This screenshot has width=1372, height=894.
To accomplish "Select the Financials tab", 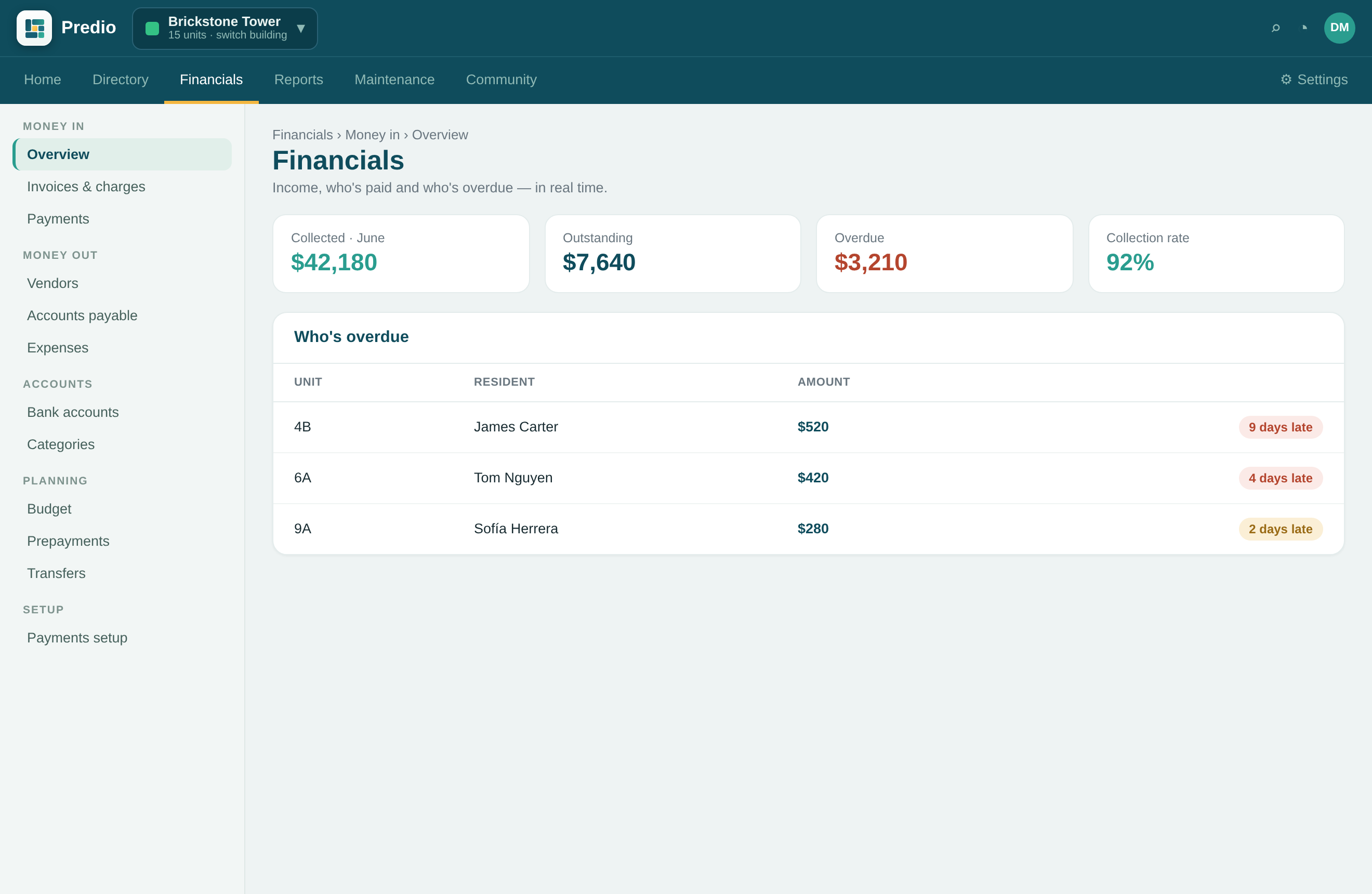I will (211, 80).
